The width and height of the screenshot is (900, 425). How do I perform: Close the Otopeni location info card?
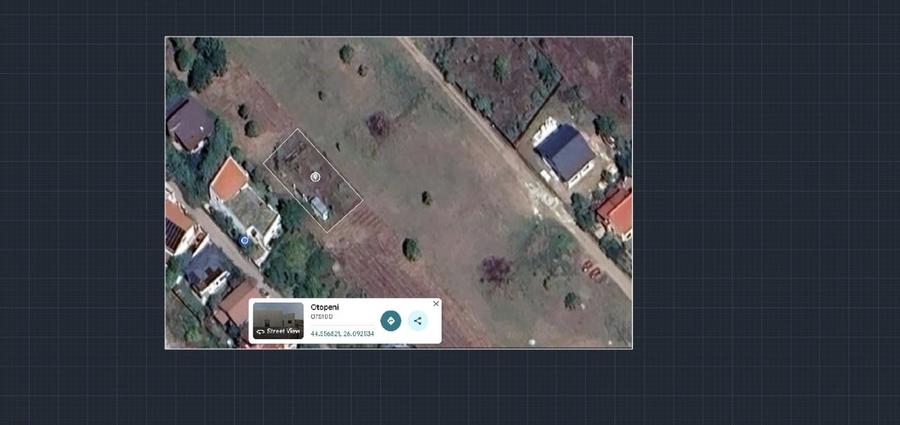point(436,304)
